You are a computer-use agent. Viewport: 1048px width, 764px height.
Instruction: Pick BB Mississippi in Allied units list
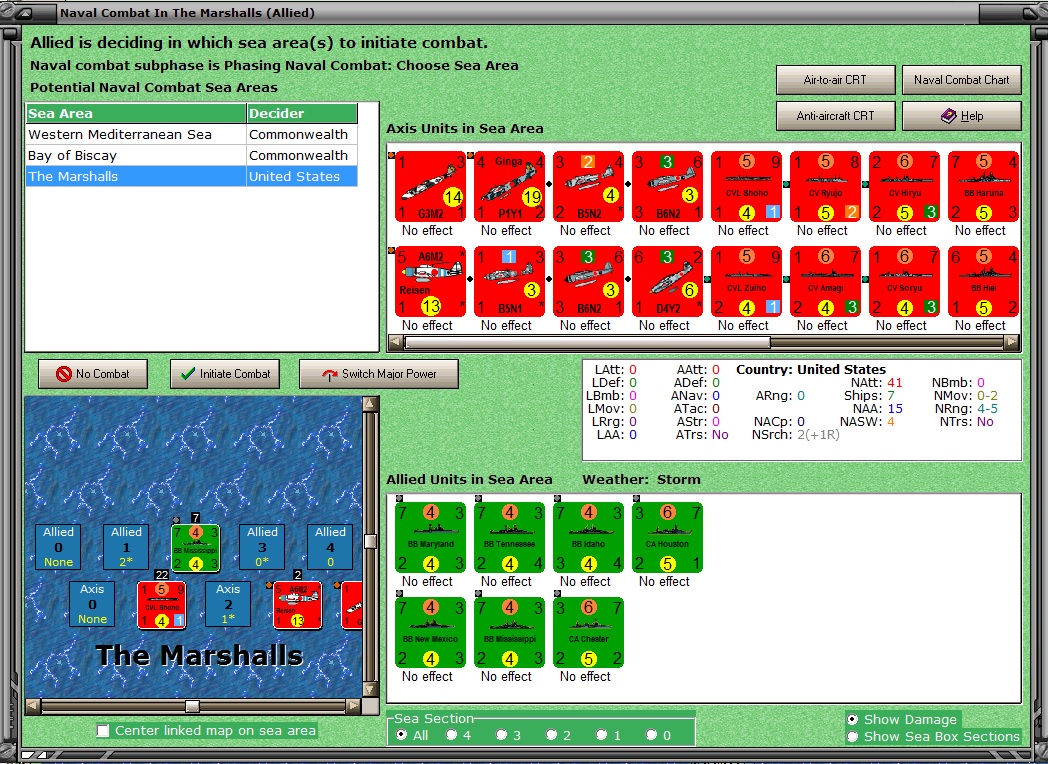(509, 633)
